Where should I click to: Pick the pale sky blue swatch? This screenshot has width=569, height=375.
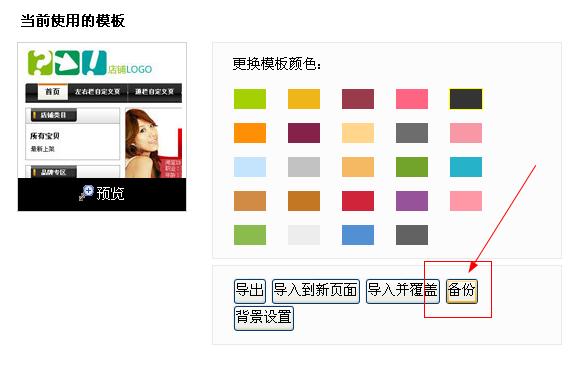point(250,167)
